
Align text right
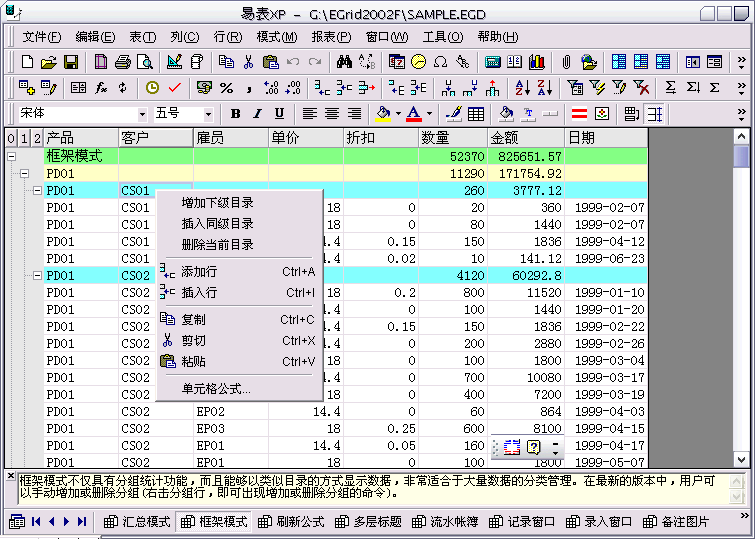354,114
